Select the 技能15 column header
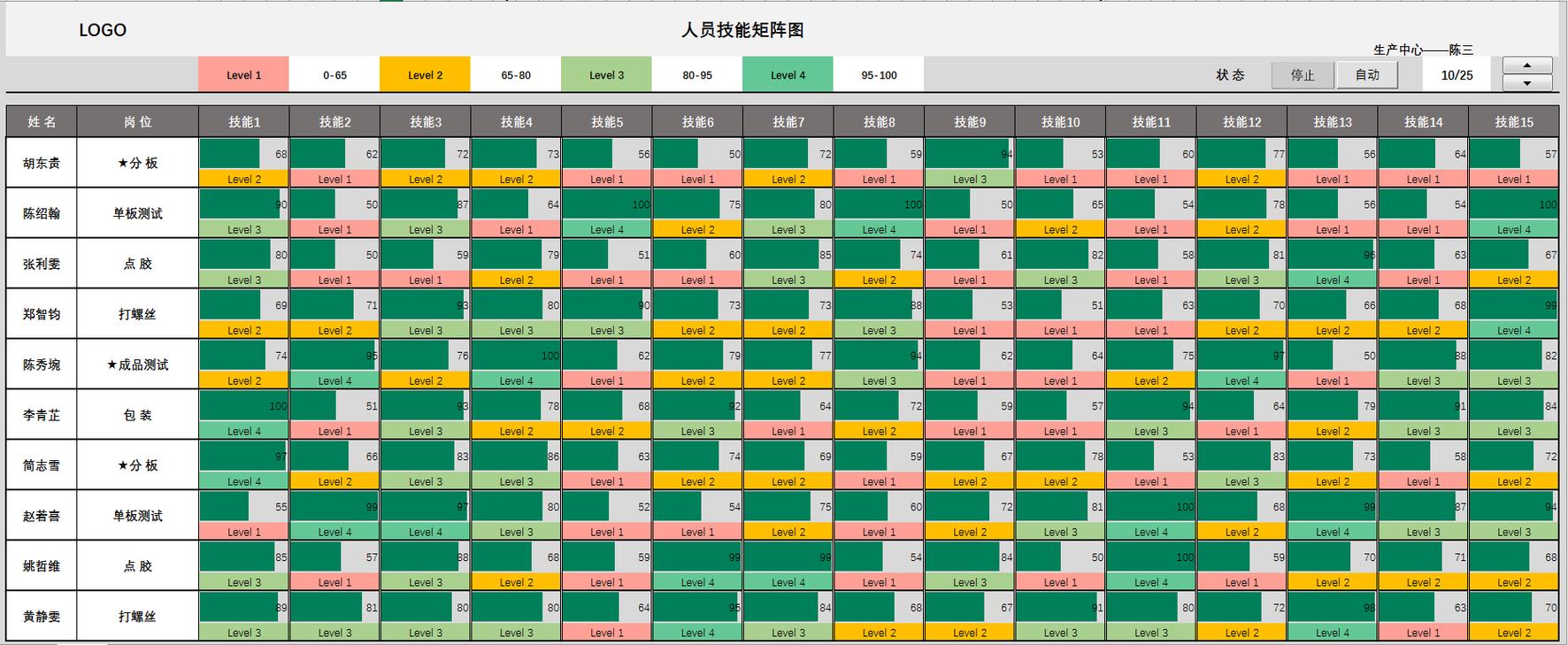The width and height of the screenshot is (1568, 645). (x=1514, y=121)
